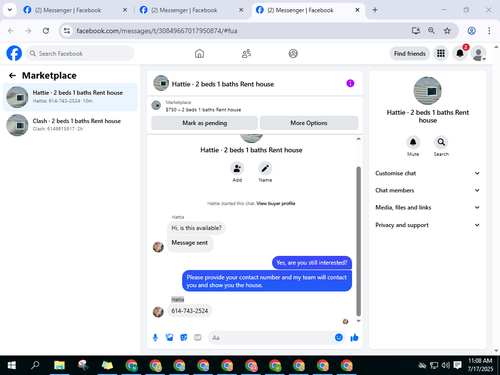Click the volume icon in the system tray
The width and height of the screenshot is (500, 375).
pos(445,365)
